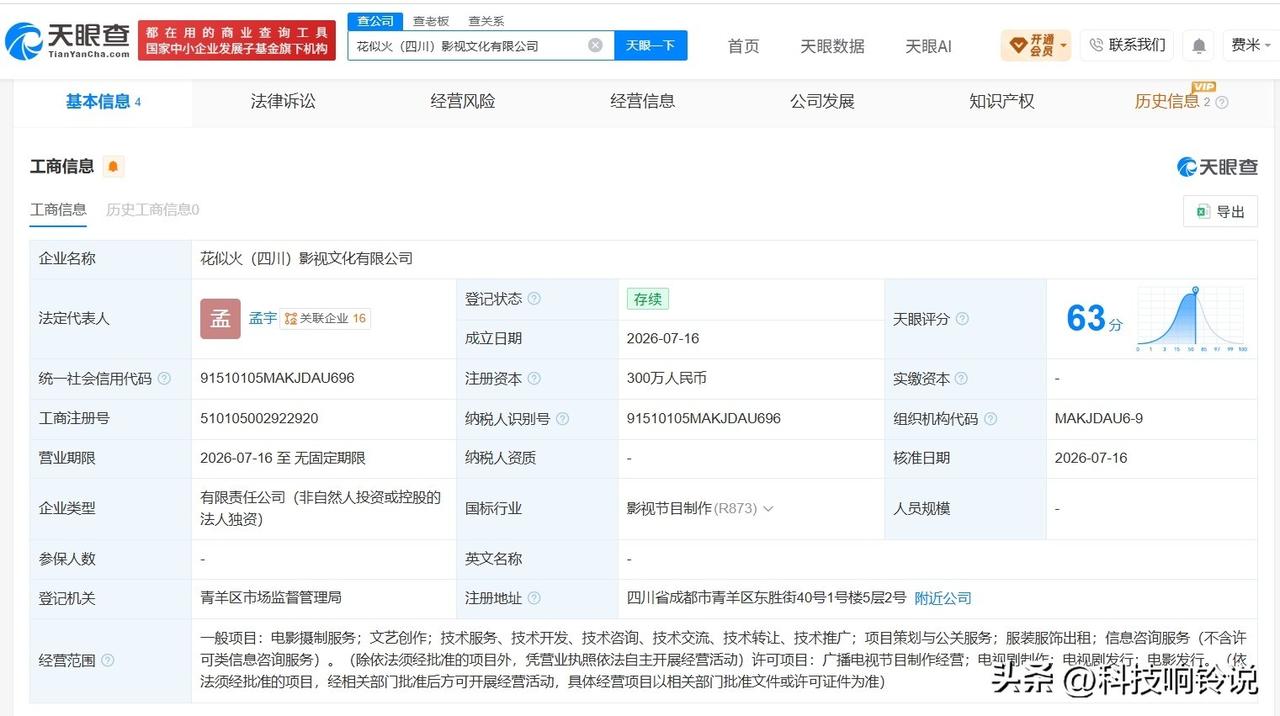The image size is (1280, 716).
Task: Click help icon beside 组织机构代码
Action: click(x=990, y=419)
